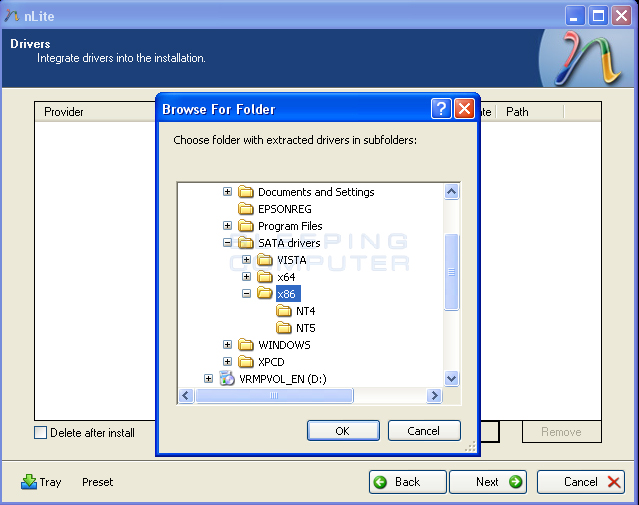Click the vertical scrollbar thumb in folder tree
This screenshot has height=505, width=639.
click(x=452, y=272)
